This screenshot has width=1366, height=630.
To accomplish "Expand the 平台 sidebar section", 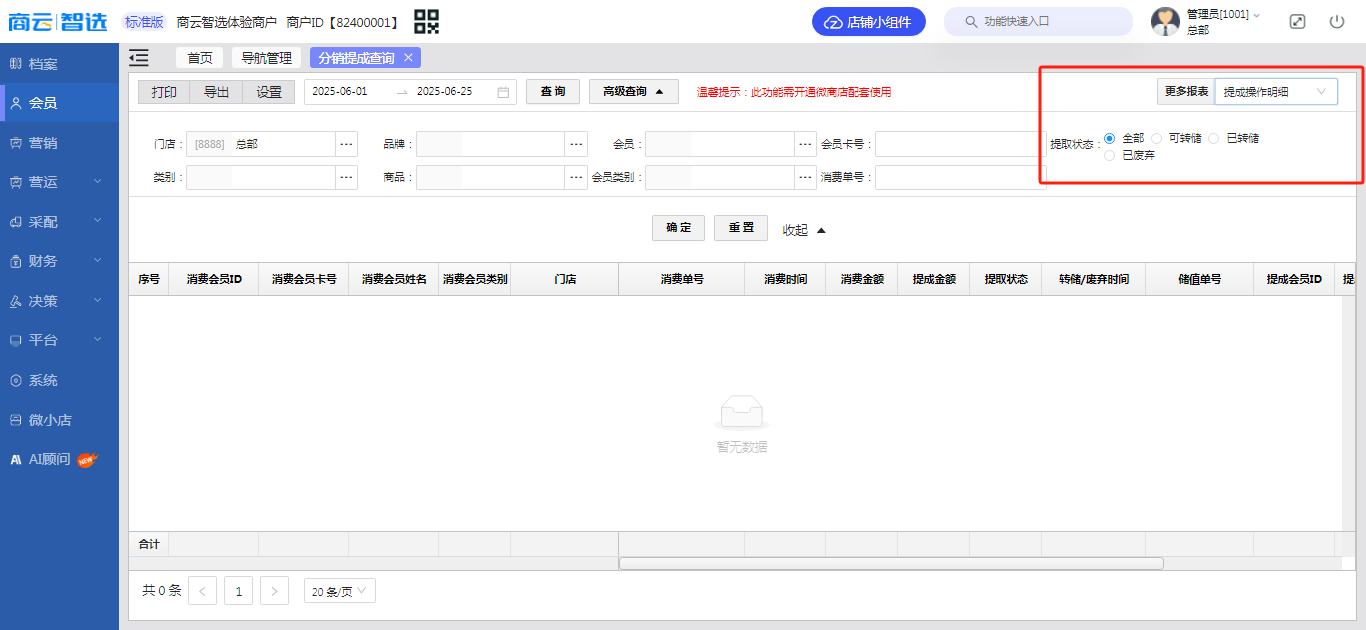I will pyautogui.click(x=59, y=340).
